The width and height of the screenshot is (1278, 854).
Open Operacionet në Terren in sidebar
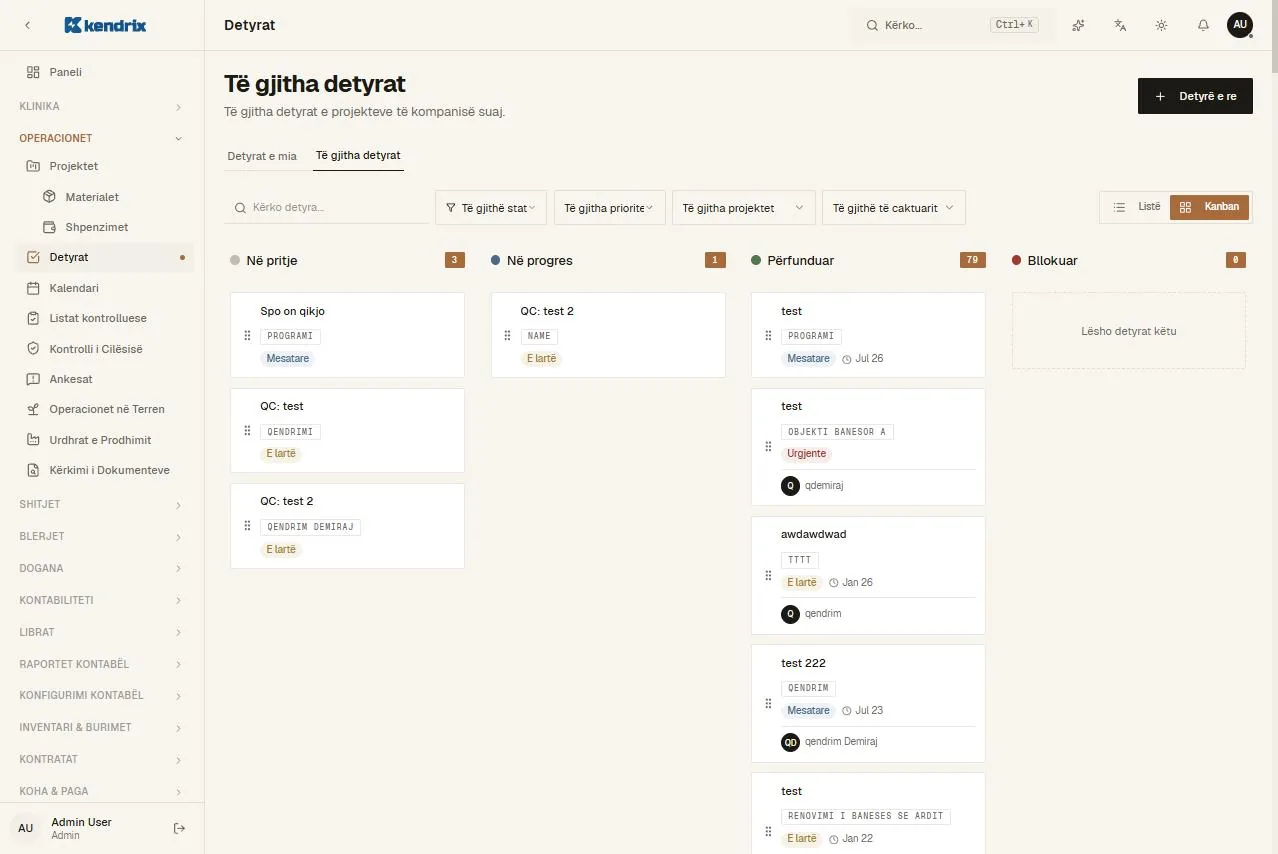click(102, 409)
